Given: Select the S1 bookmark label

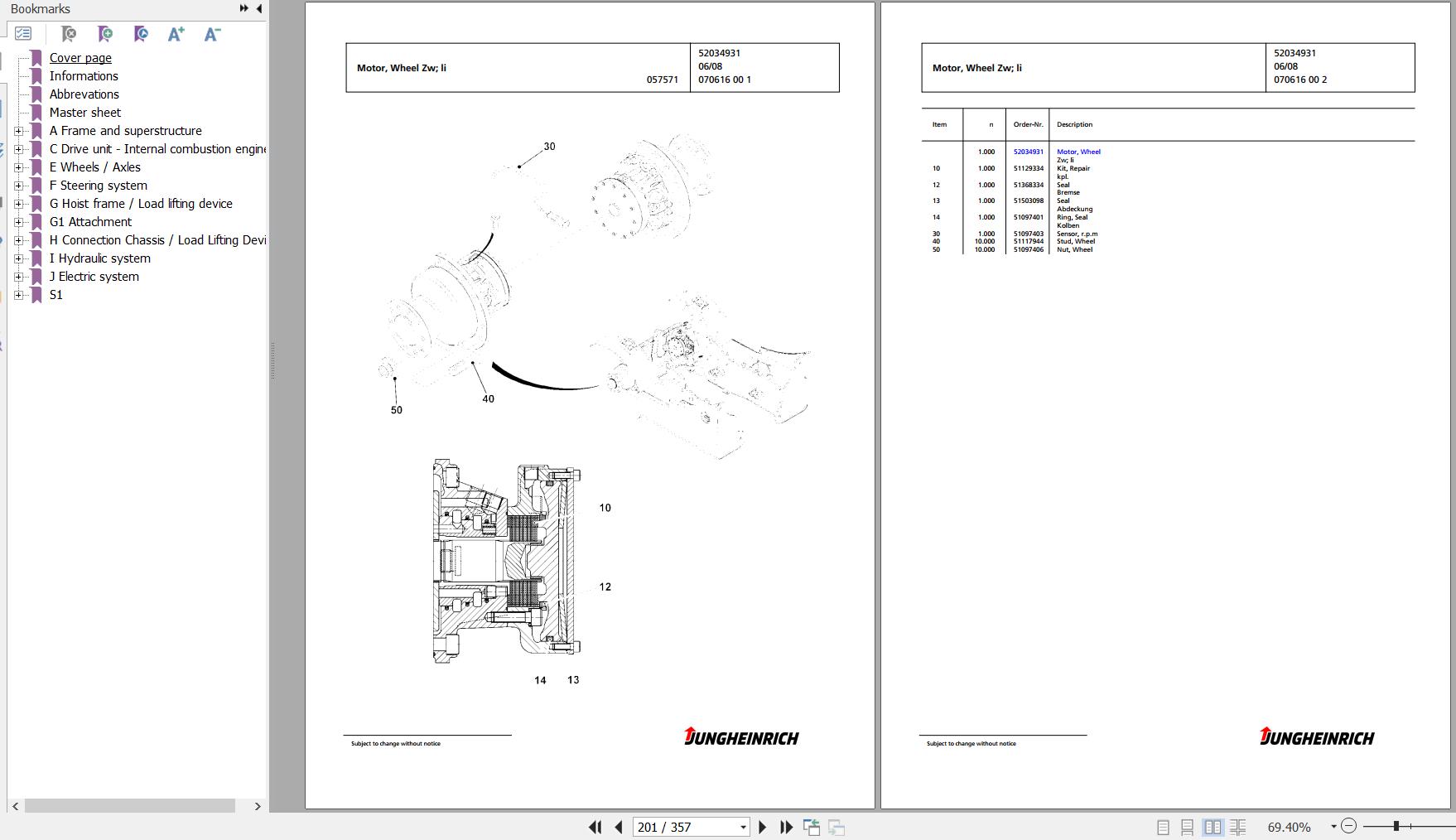Looking at the screenshot, I should tap(55, 295).
